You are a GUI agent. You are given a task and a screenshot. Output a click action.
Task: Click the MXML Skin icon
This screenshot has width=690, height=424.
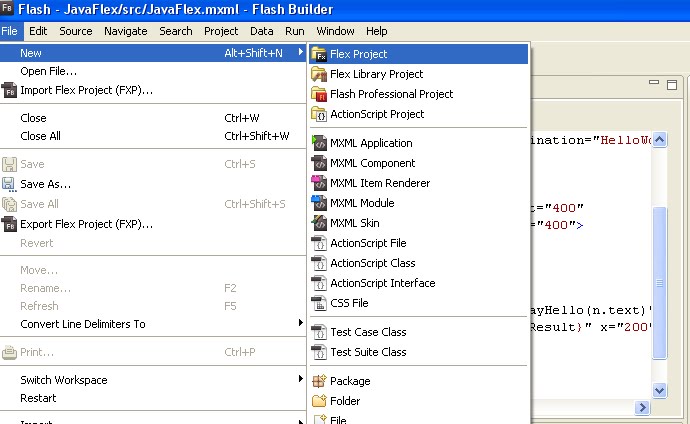coord(319,223)
